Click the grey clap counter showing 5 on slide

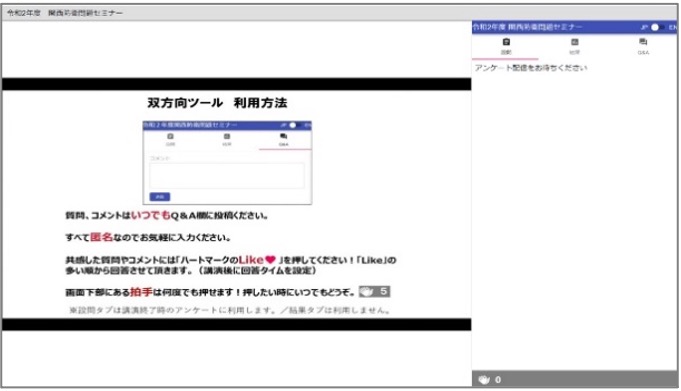pyautogui.click(x=374, y=291)
